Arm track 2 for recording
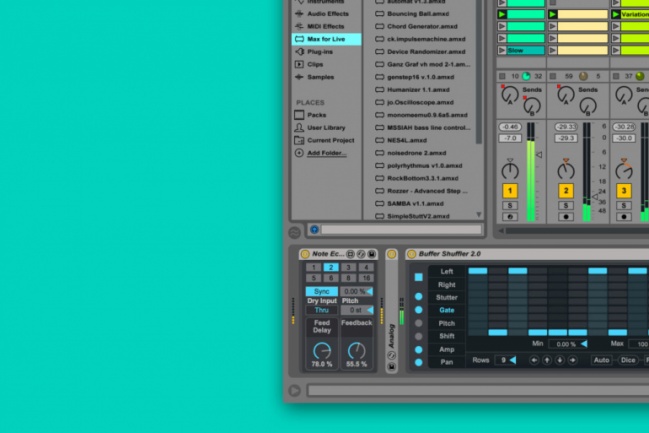 (x=566, y=216)
